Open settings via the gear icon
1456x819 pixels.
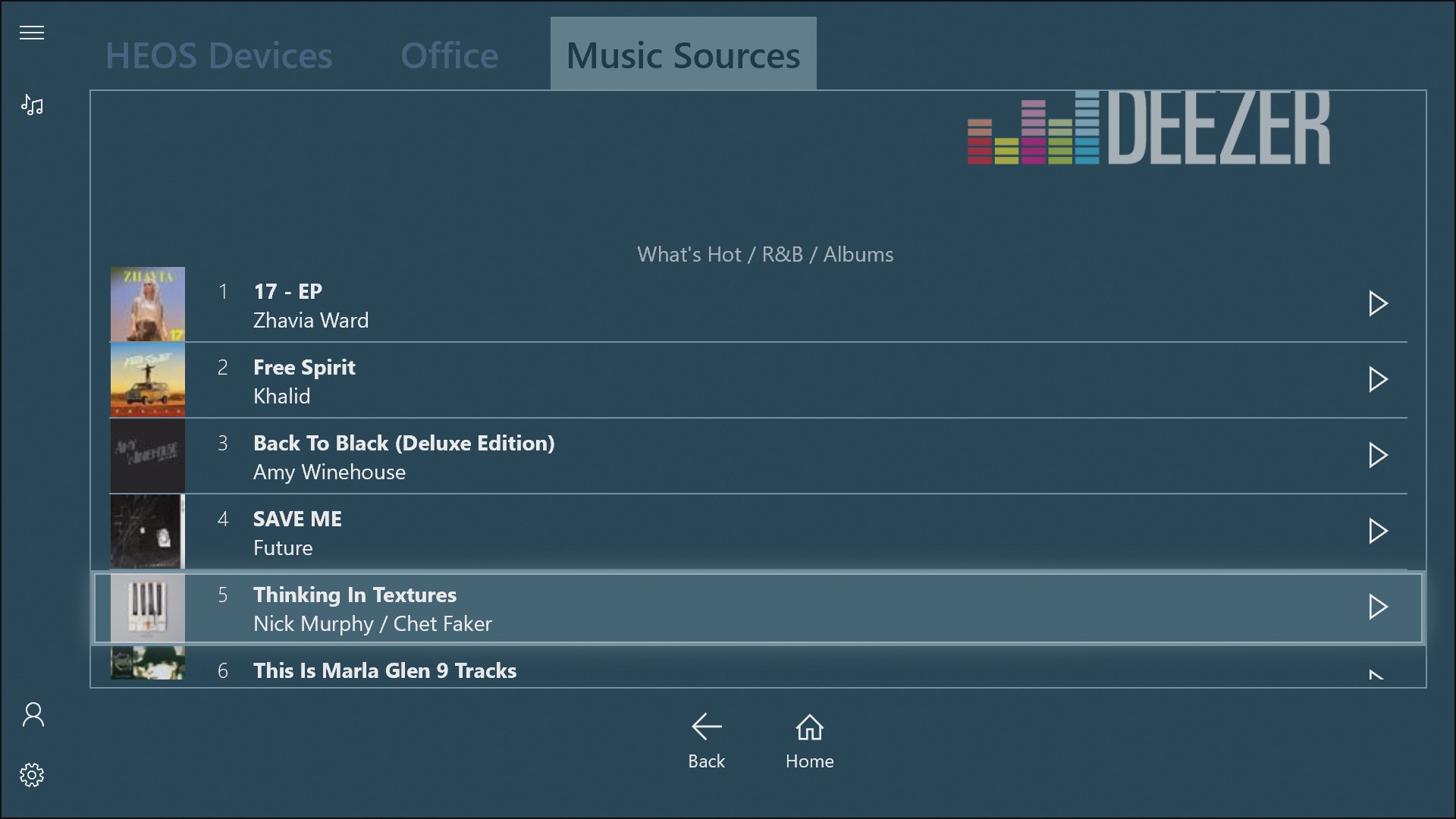[x=32, y=775]
